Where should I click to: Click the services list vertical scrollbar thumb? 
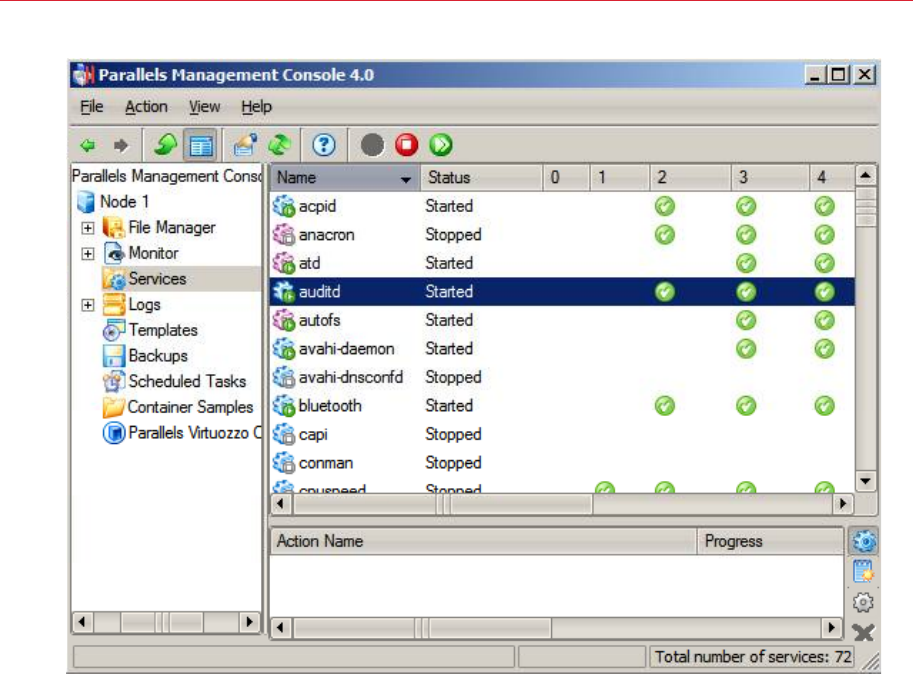coord(866,207)
